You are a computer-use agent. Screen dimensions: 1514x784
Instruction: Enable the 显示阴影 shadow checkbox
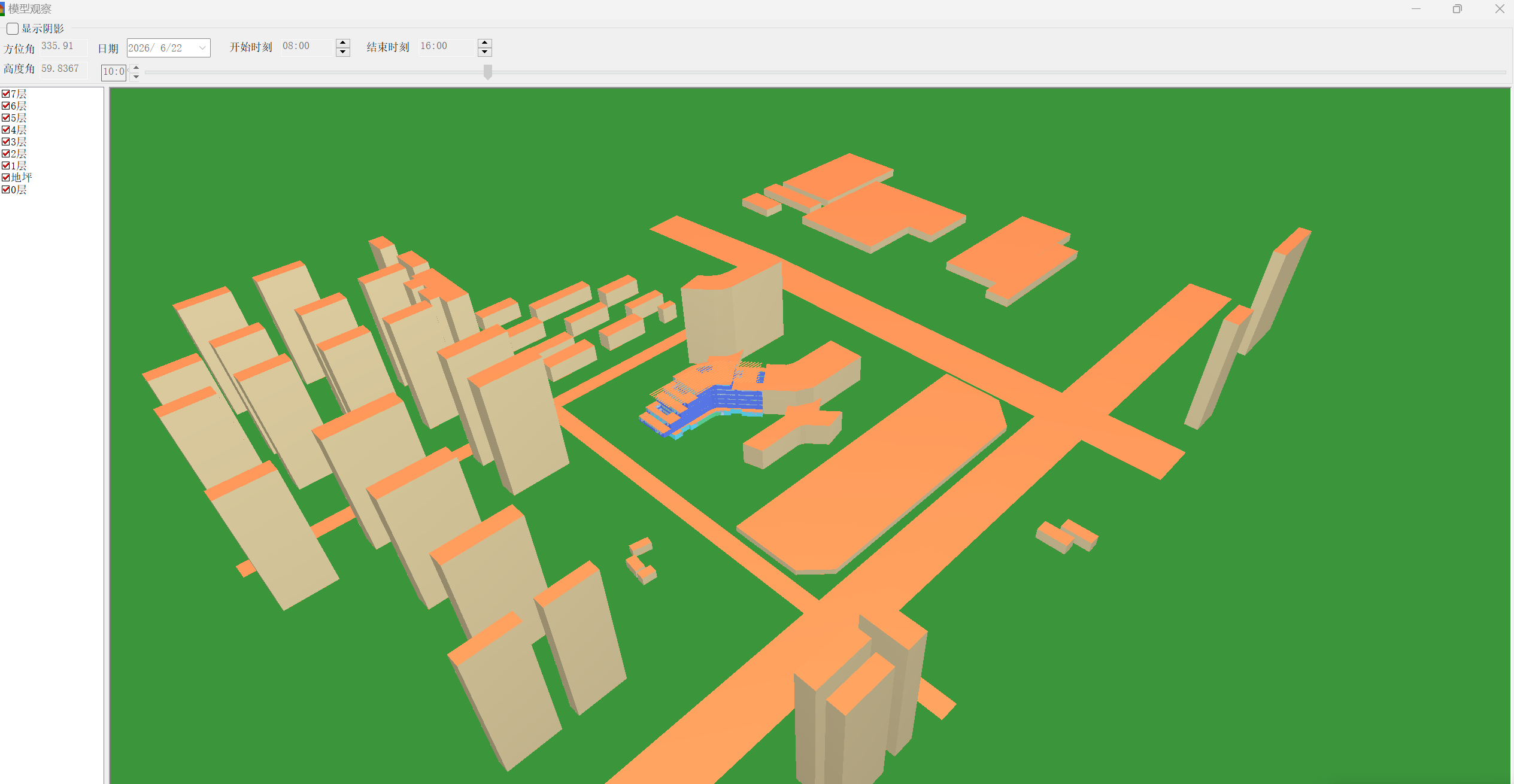[x=13, y=29]
